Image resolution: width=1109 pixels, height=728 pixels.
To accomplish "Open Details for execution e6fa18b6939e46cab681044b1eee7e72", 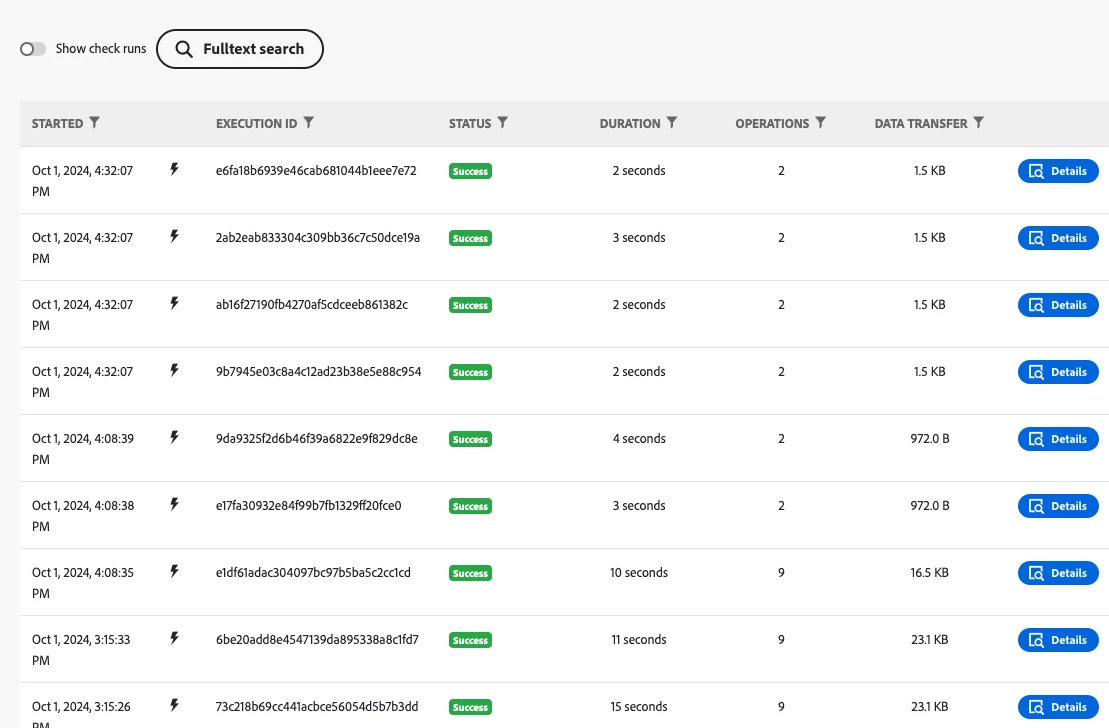I will (1058, 171).
